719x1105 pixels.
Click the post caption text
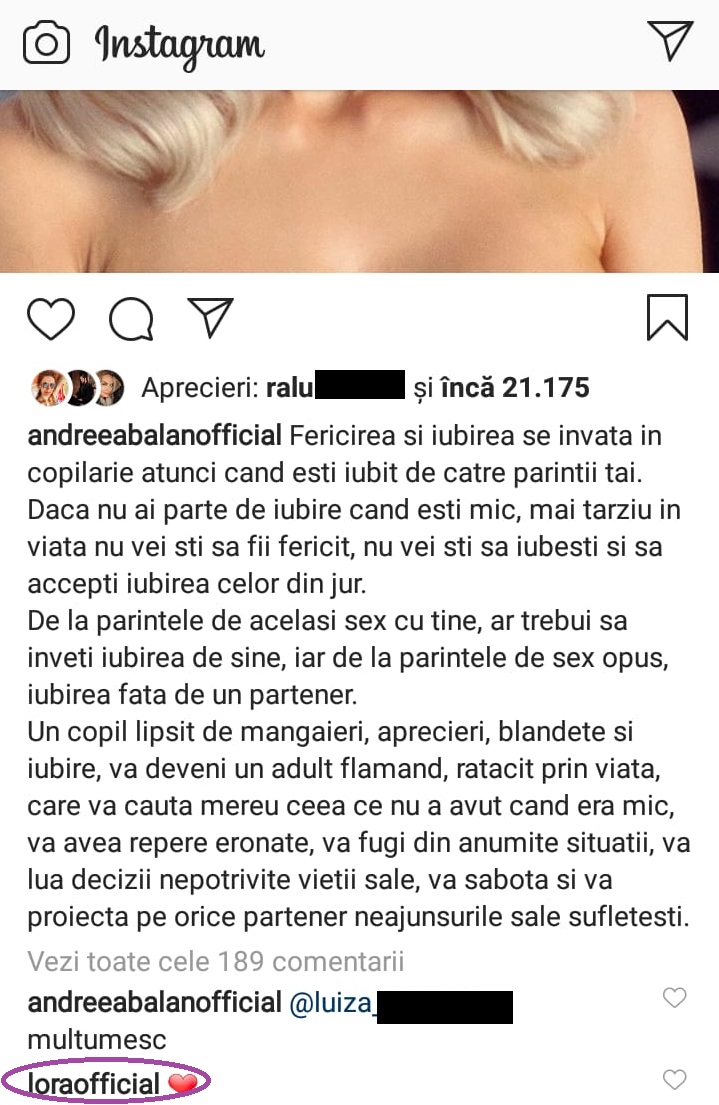pos(358,676)
